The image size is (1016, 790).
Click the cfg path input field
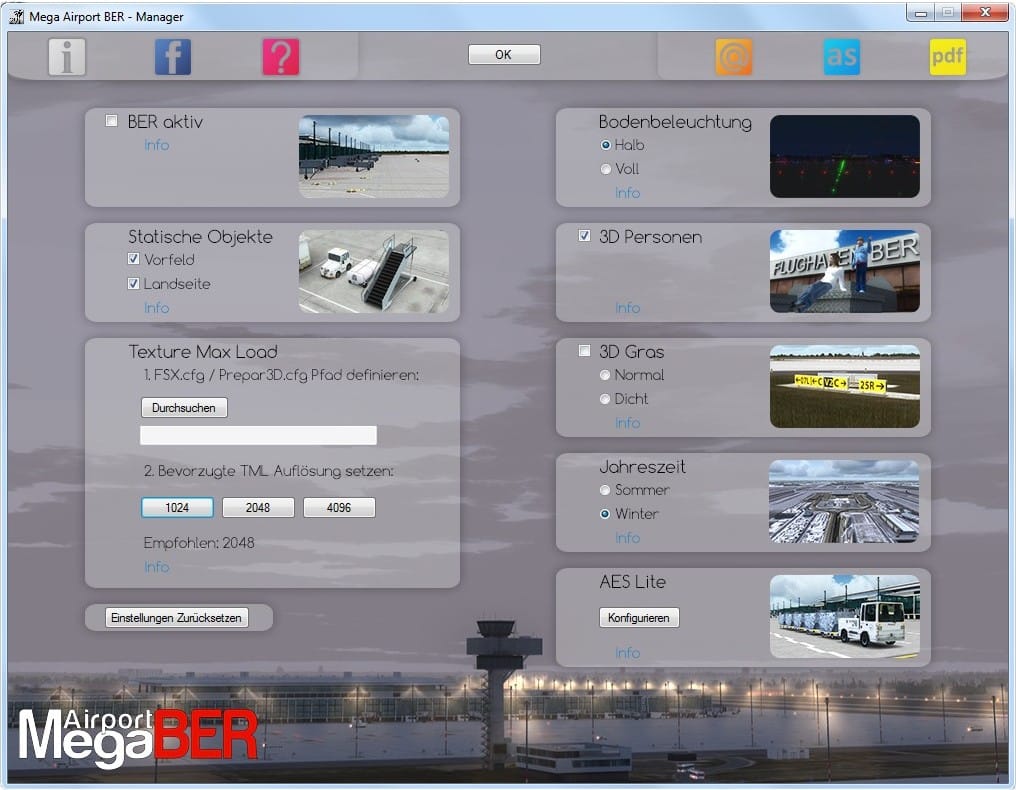pyautogui.click(x=258, y=435)
